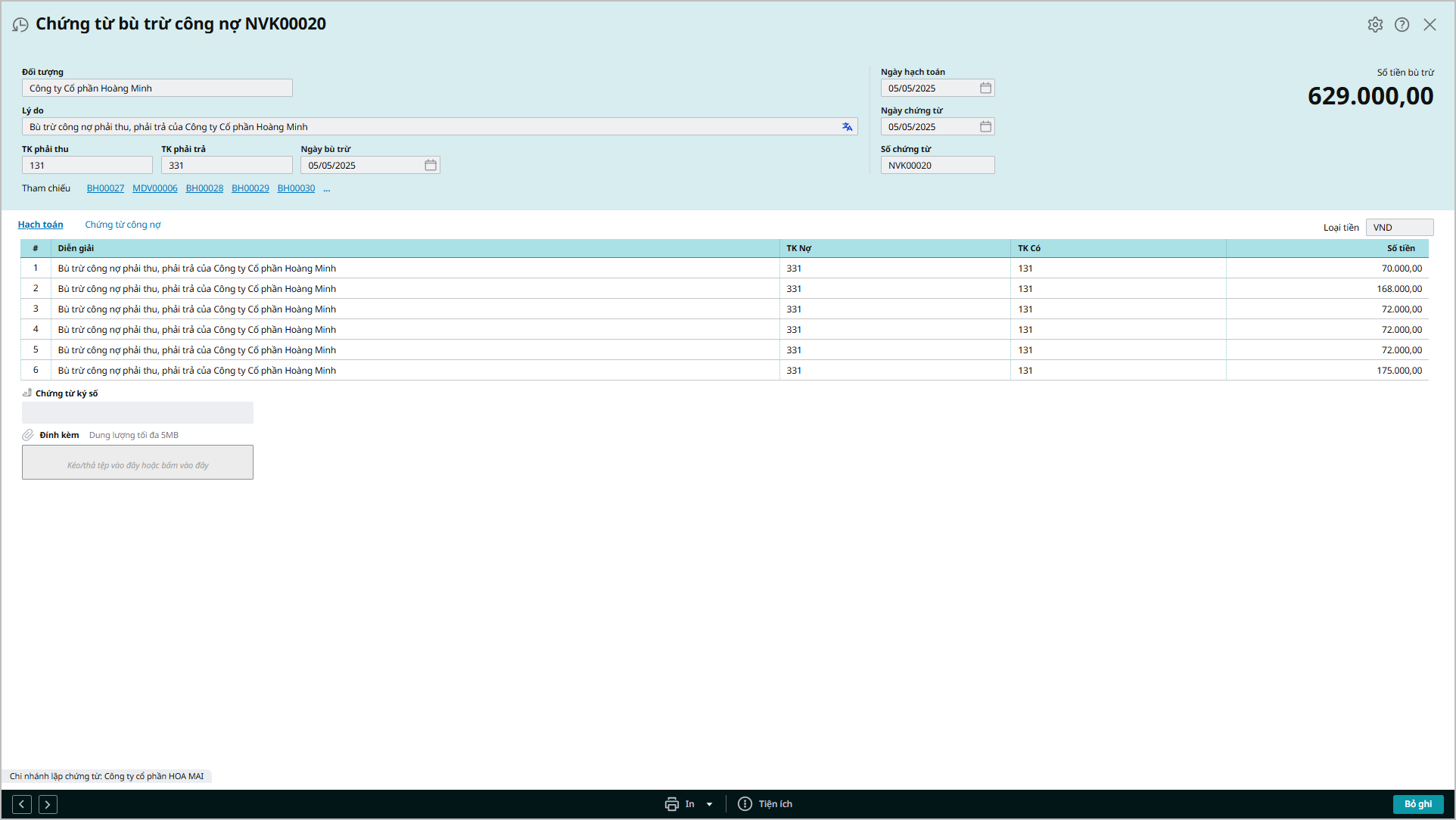Open the help question mark icon

click(x=1402, y=25)
